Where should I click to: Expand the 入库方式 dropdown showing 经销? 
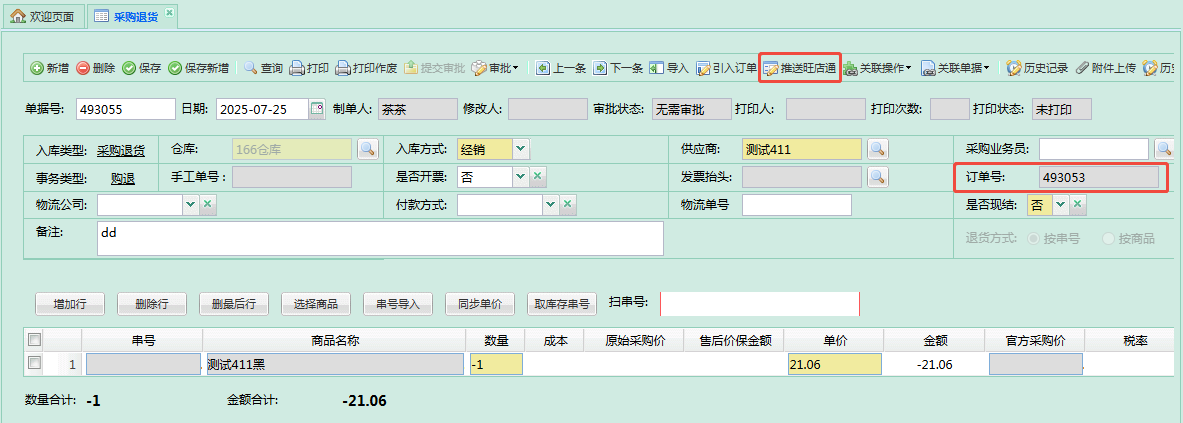(521, 149)
